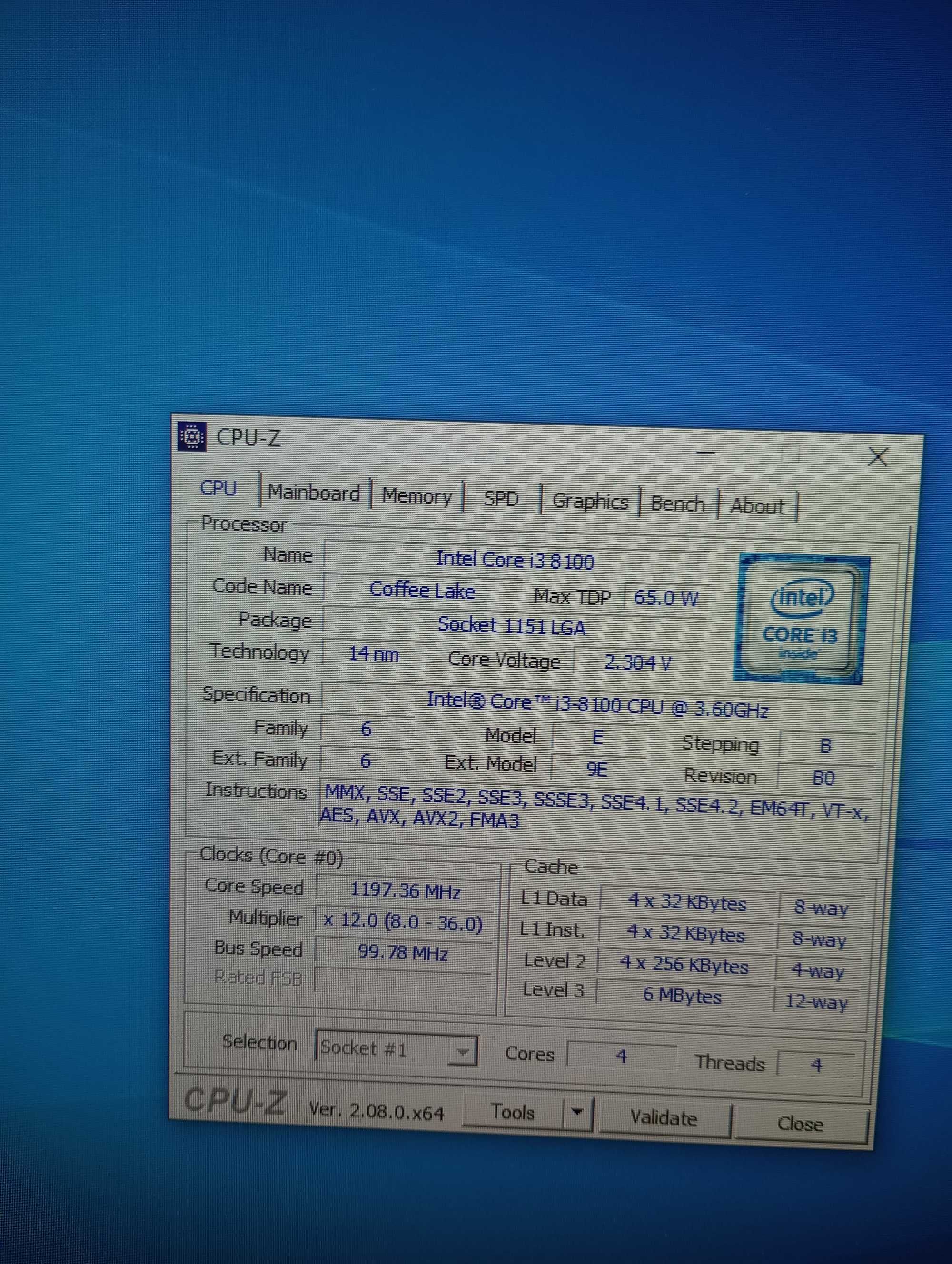Click the Core Voltage value '2.304 V'

point(638,663)
